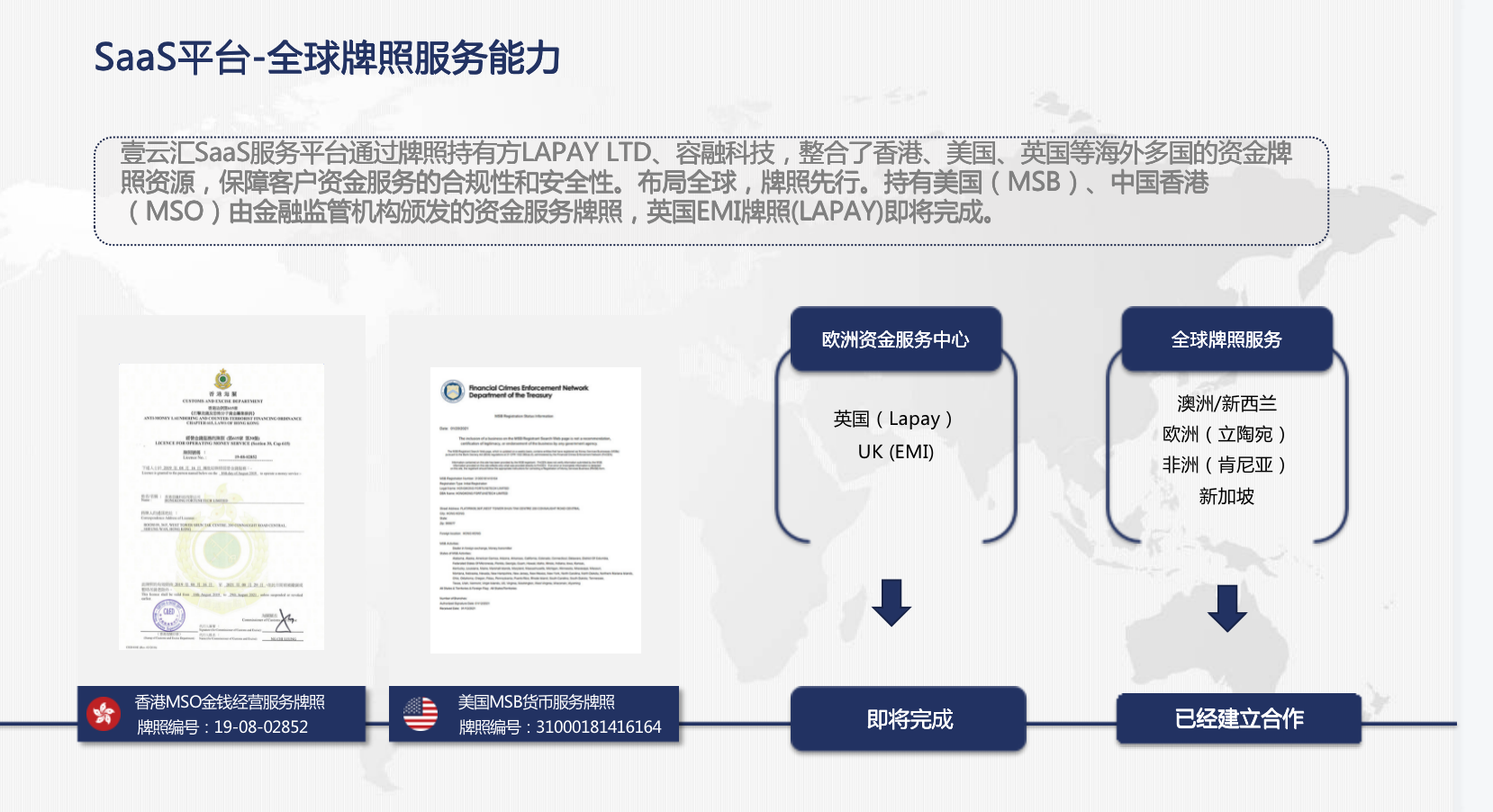Click licence number 31000181416164
Image resolution: width=1493 pixels, height=812 pixels.
click(x=599, y=726)
